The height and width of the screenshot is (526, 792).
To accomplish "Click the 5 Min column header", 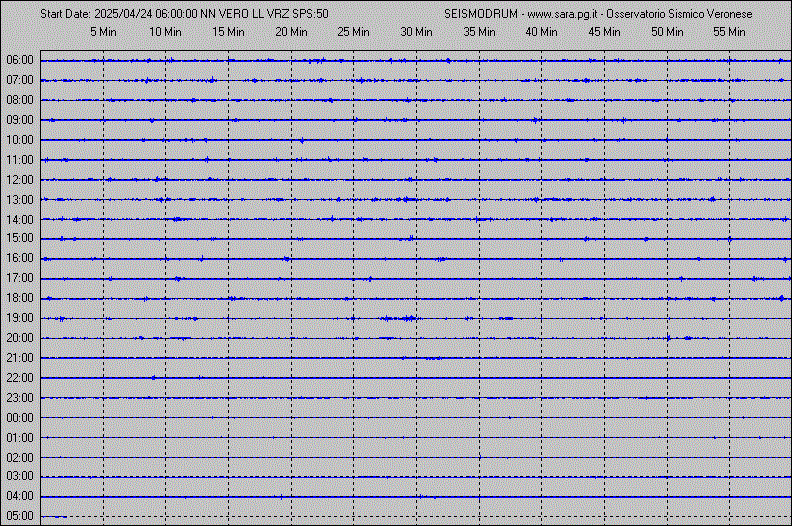I will point(104,32).
